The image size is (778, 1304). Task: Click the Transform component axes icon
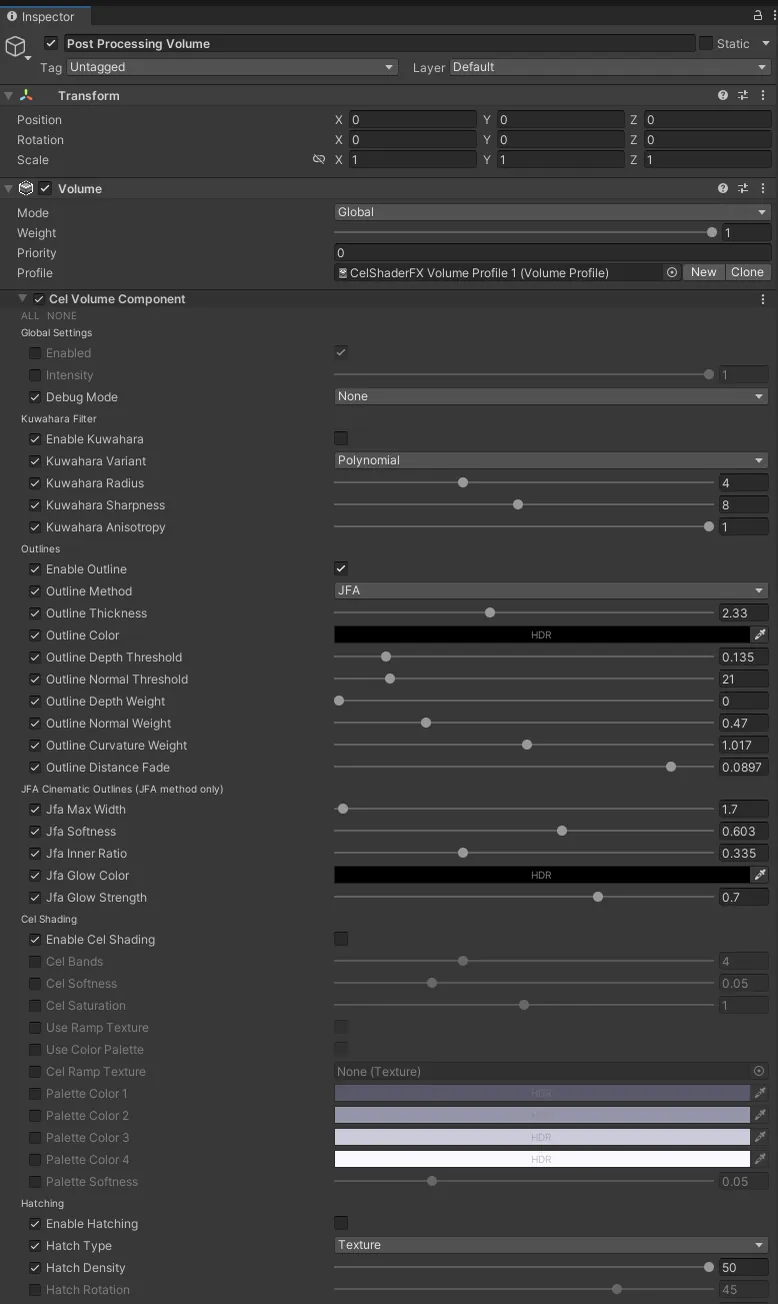[x=26, y=96]
